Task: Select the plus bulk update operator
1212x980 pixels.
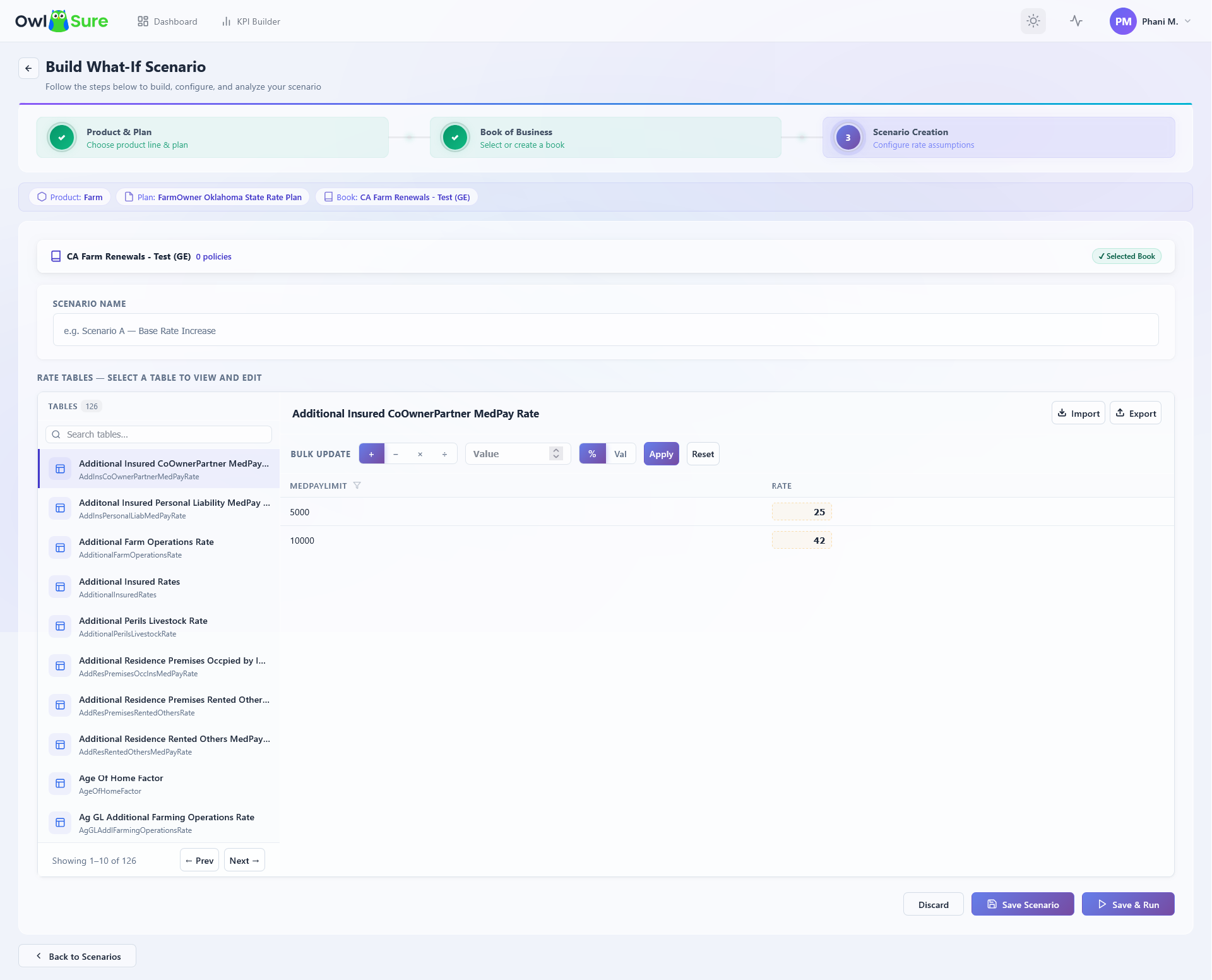Action: (x=371, y=454)
